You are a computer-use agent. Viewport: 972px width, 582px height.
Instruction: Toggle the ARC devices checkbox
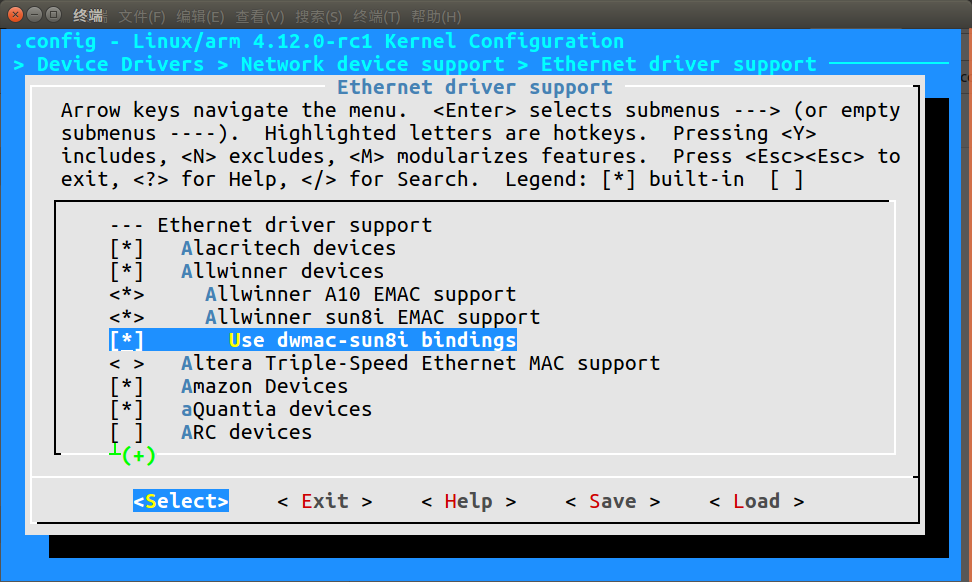(126, 432)
